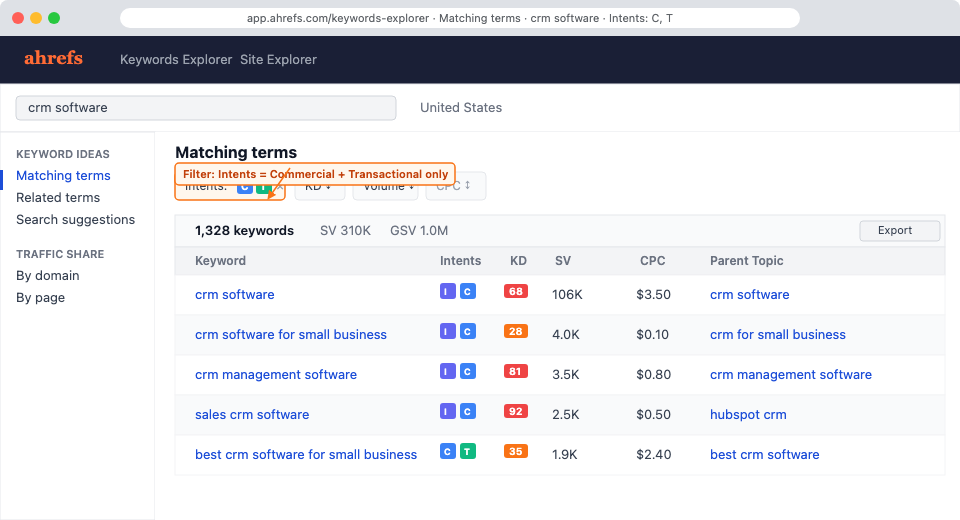Open parent topic crm software link
960x520 pixels.
click(x=749, y=295)
